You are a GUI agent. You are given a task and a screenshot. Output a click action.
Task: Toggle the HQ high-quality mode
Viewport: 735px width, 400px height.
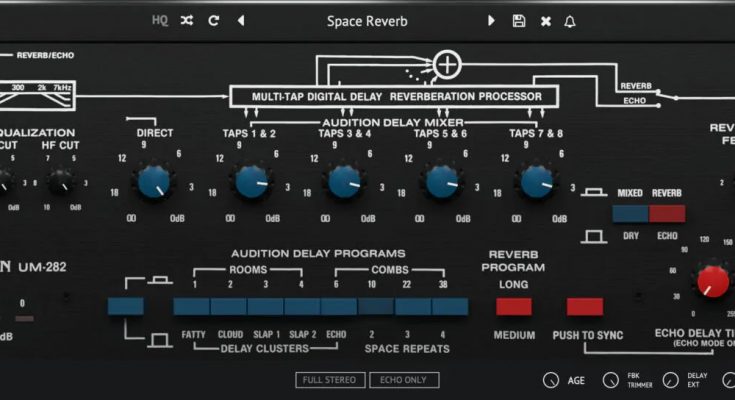(160, 21)
